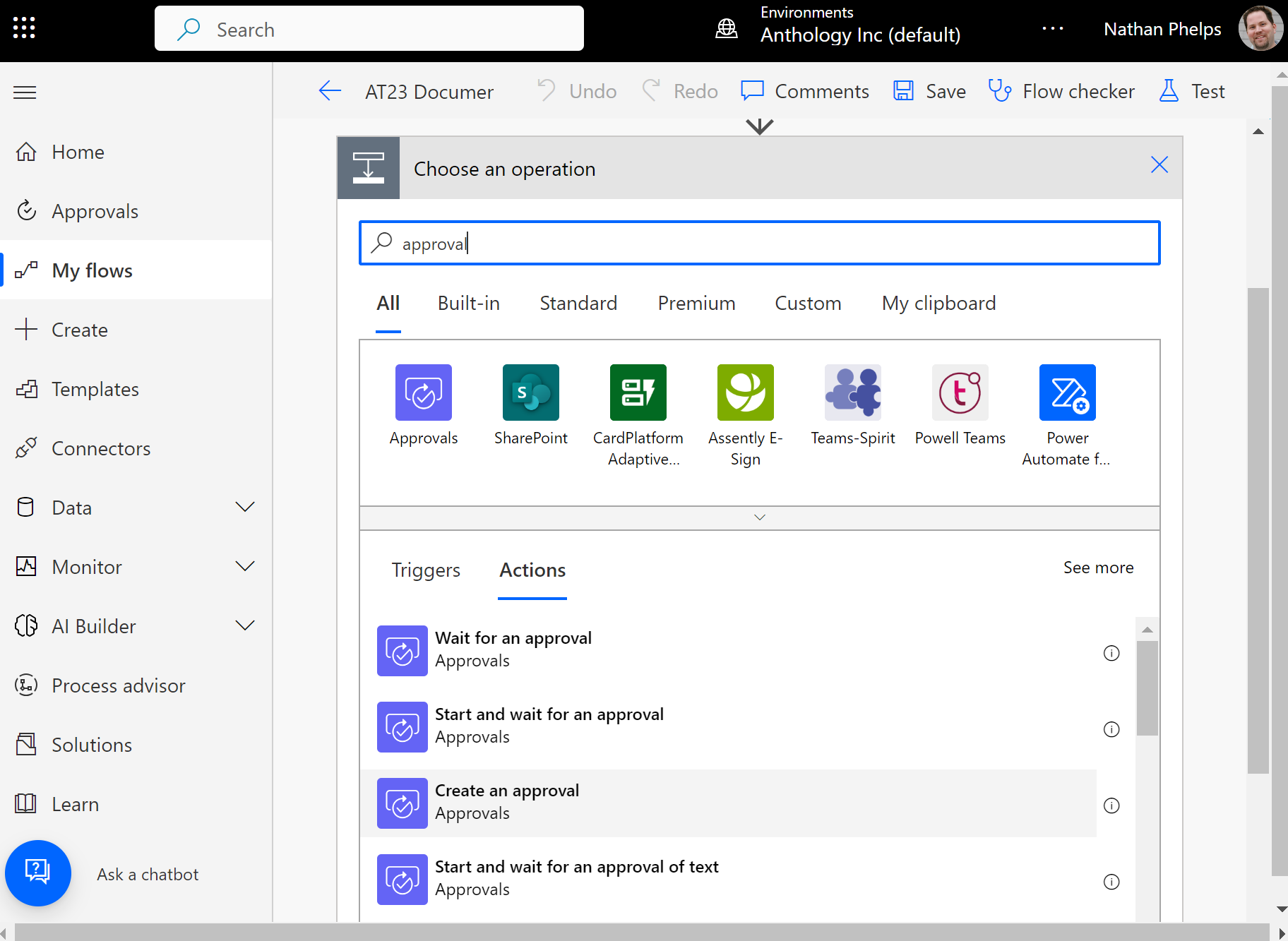The height and width of the screenshot is (941, 1288).
Task: Click the Ask a chatbot bubble icon
Action: (x=38, y=873)
